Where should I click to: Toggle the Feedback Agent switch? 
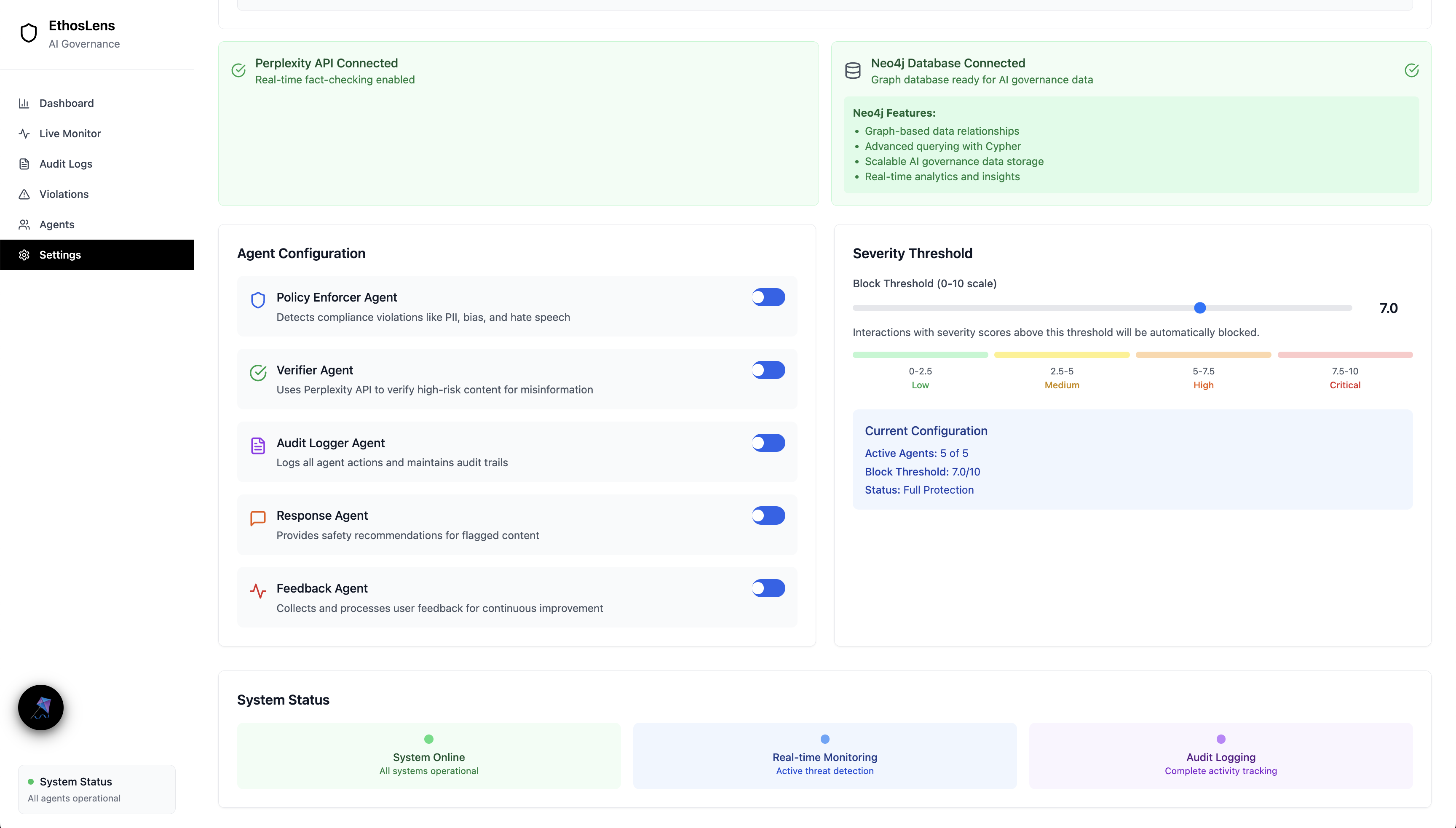click(x=768, y=588)
